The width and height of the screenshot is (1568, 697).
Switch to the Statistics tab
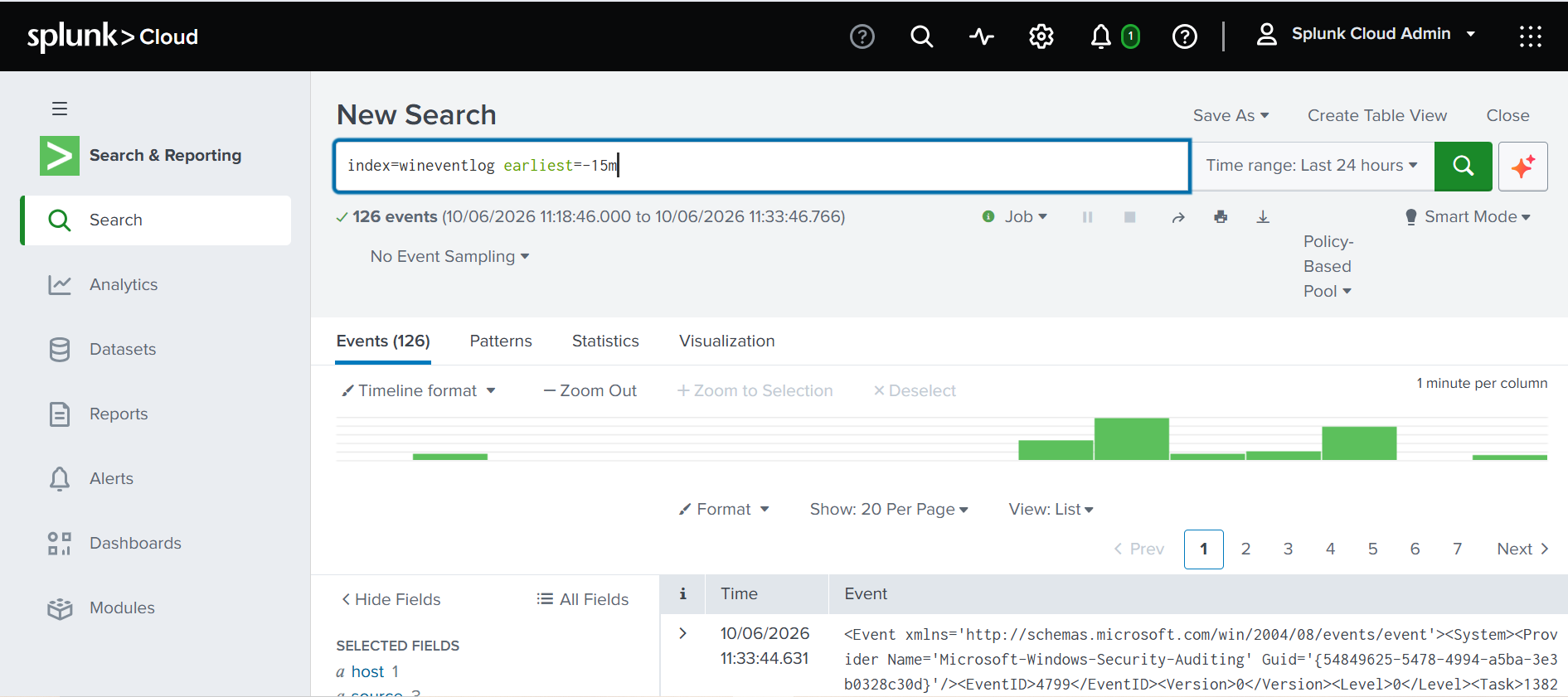605,341
